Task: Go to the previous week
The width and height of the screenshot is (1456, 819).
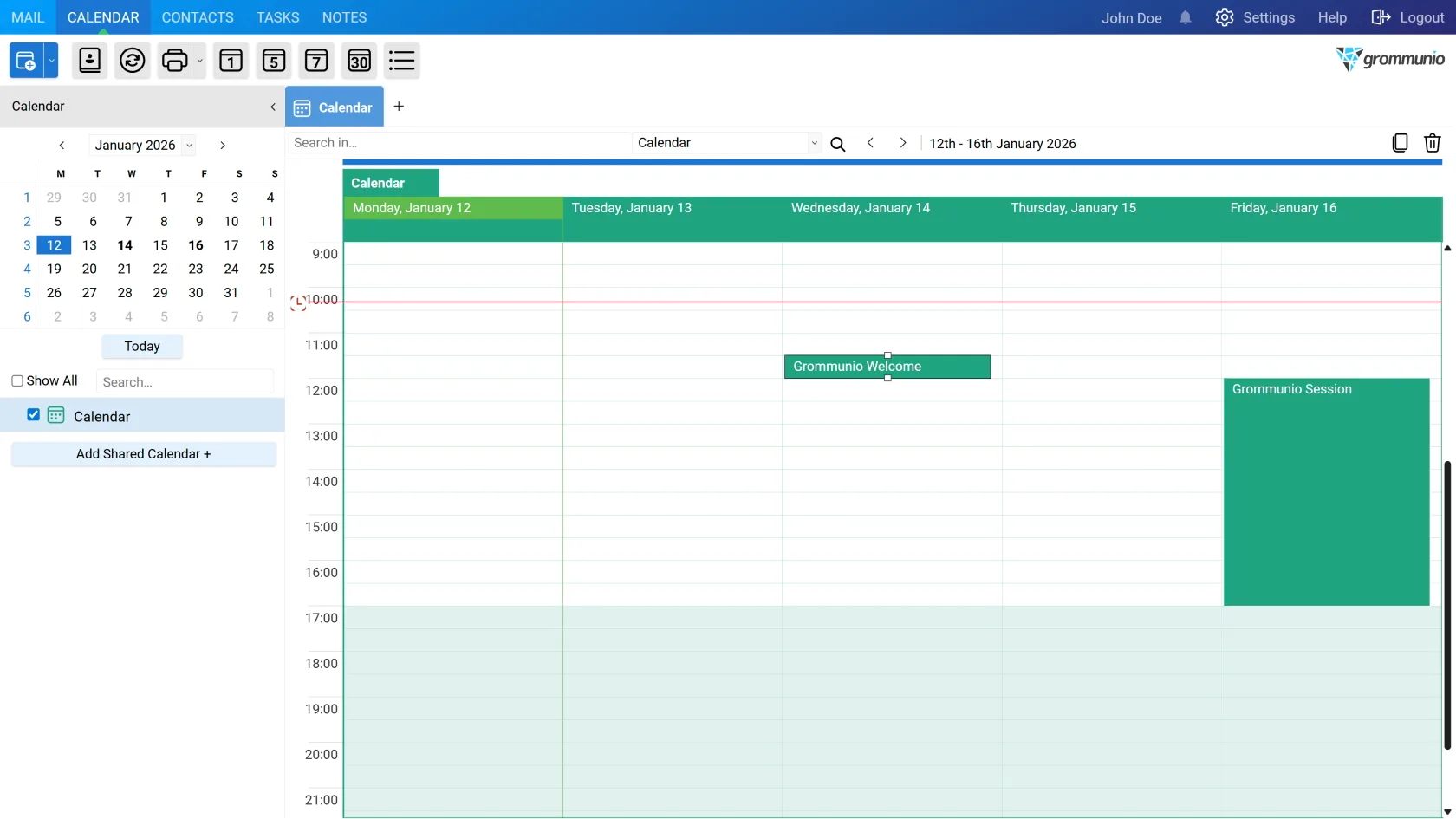Action: click(870, 143)
